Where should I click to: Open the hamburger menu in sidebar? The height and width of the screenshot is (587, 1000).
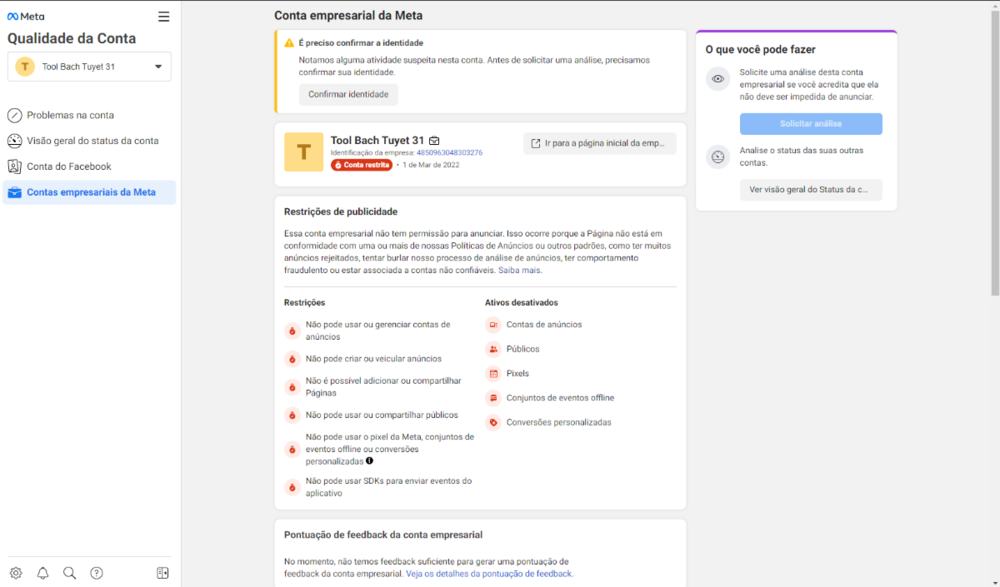[164, 17]
